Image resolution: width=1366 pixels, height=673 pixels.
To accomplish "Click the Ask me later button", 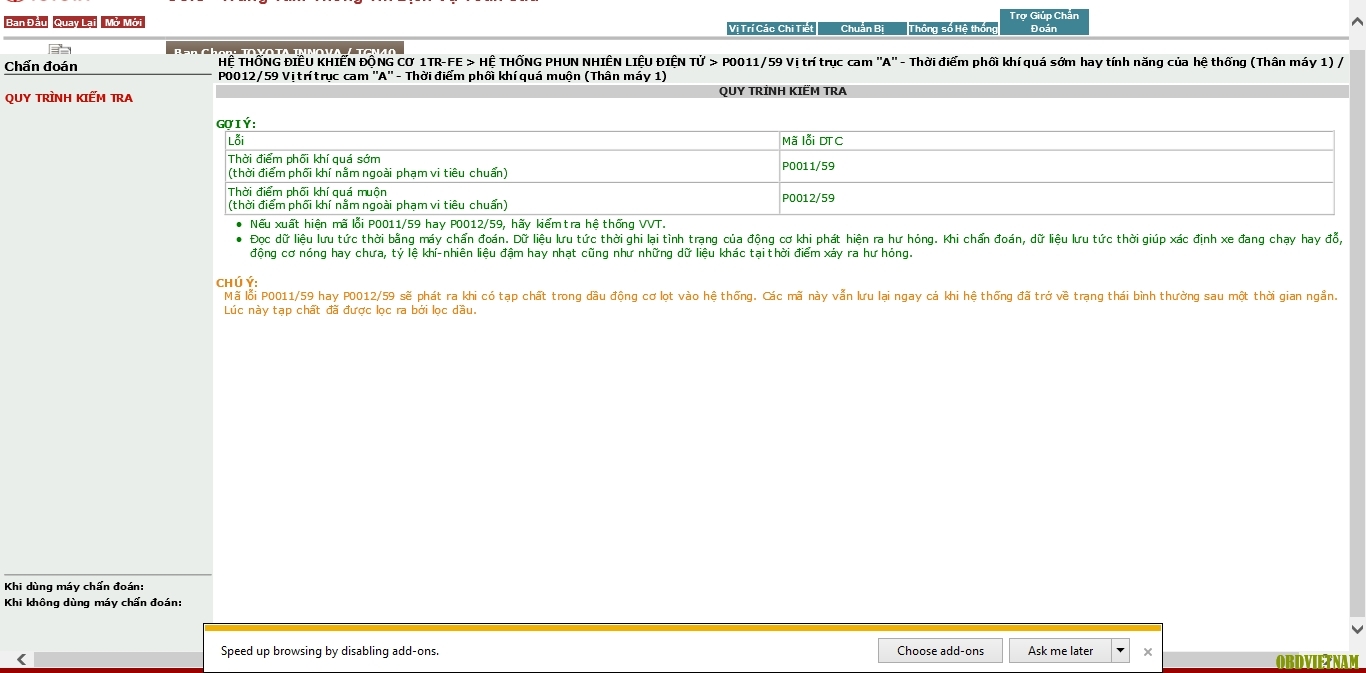I will click(x=1060, y=650).
